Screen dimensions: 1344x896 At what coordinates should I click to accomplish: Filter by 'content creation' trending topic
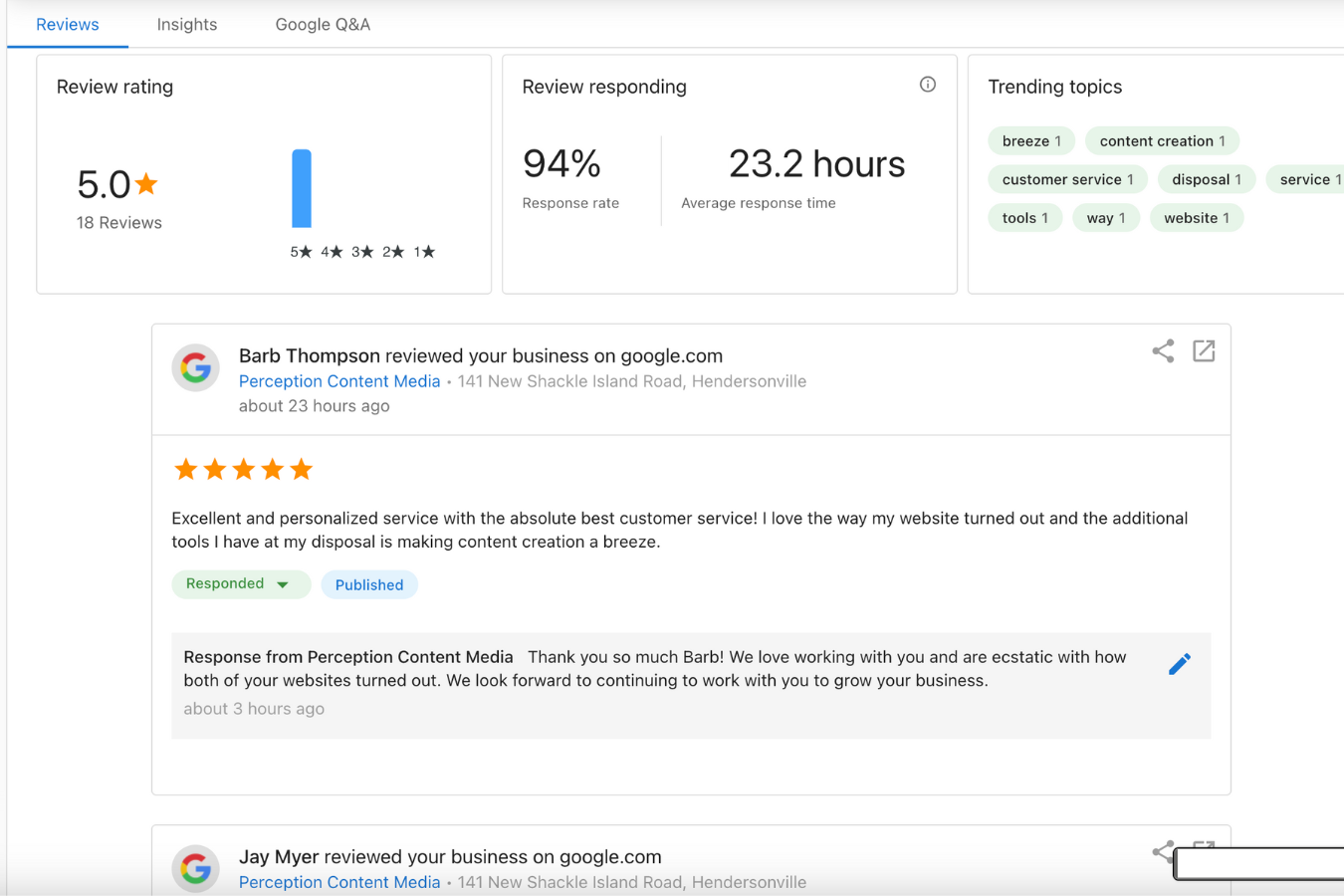tap(1162, 141)
